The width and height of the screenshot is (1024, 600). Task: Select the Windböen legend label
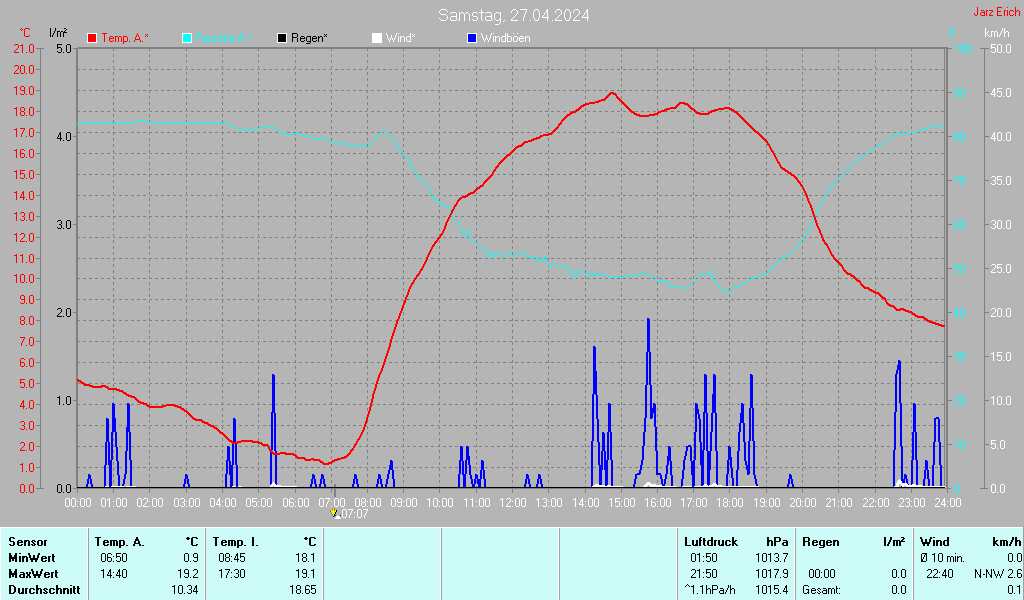coord(505,38)
